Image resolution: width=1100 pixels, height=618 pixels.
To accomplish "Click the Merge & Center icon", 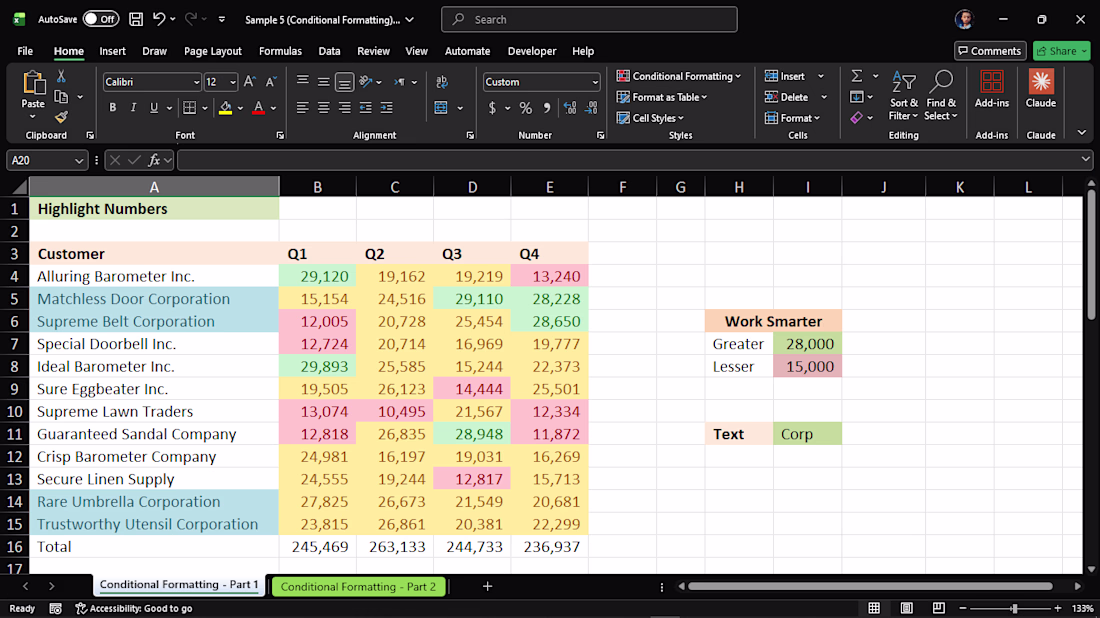I will 441,107.
